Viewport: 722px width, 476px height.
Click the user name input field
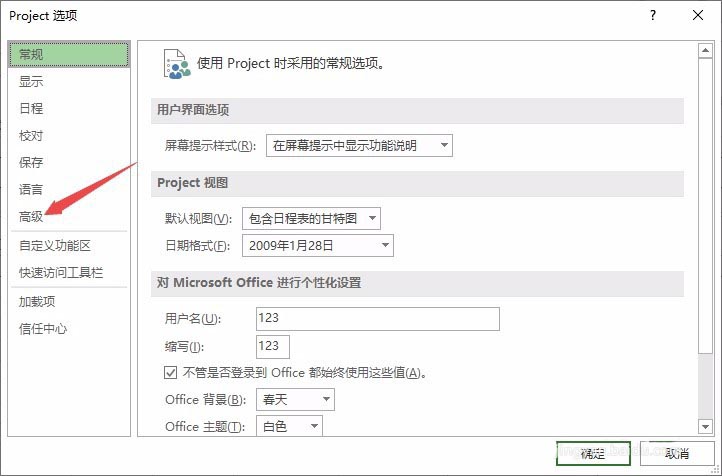click(x=375, y=319)
